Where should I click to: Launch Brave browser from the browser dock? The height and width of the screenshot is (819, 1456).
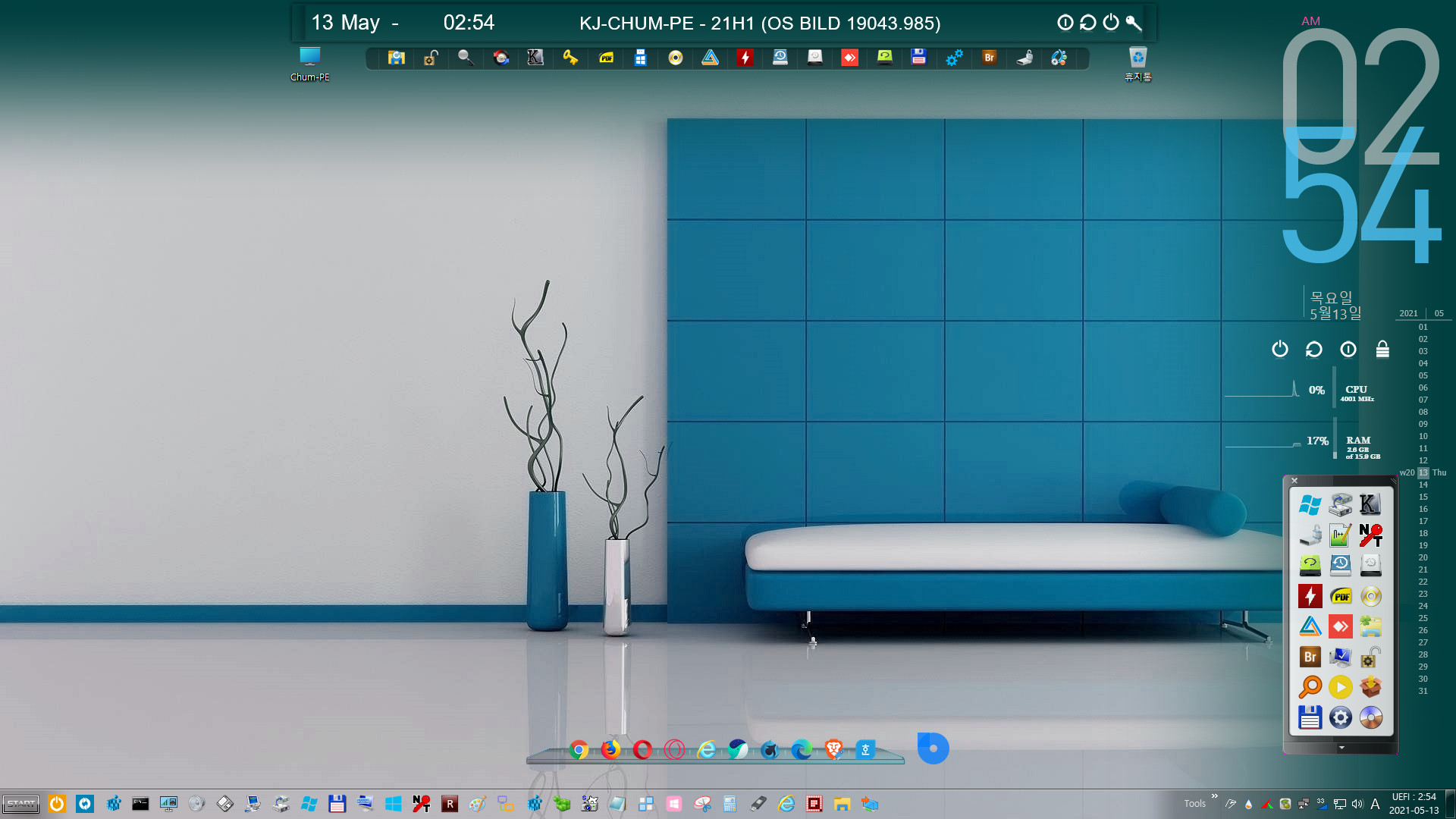coord(833,750)
